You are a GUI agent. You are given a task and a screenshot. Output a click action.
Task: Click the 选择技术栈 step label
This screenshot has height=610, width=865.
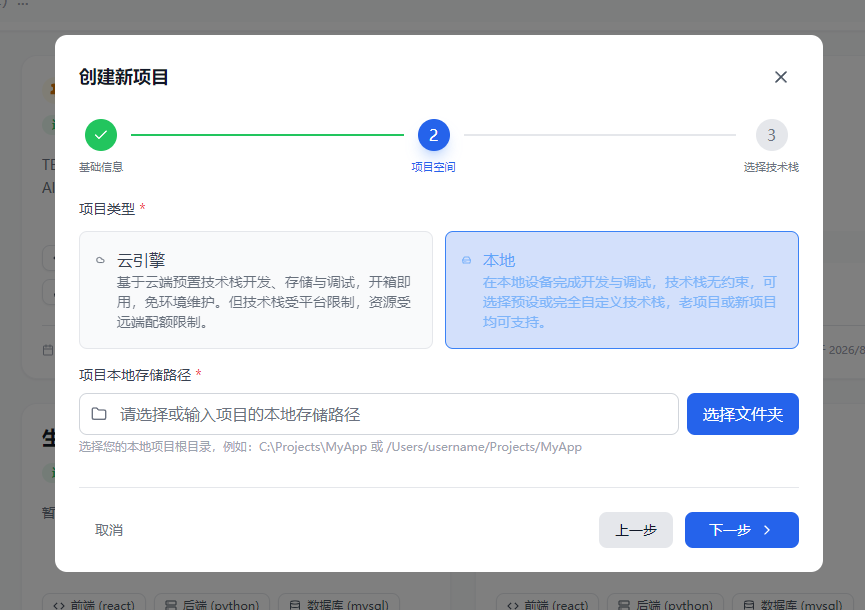(x=771, y=167)
